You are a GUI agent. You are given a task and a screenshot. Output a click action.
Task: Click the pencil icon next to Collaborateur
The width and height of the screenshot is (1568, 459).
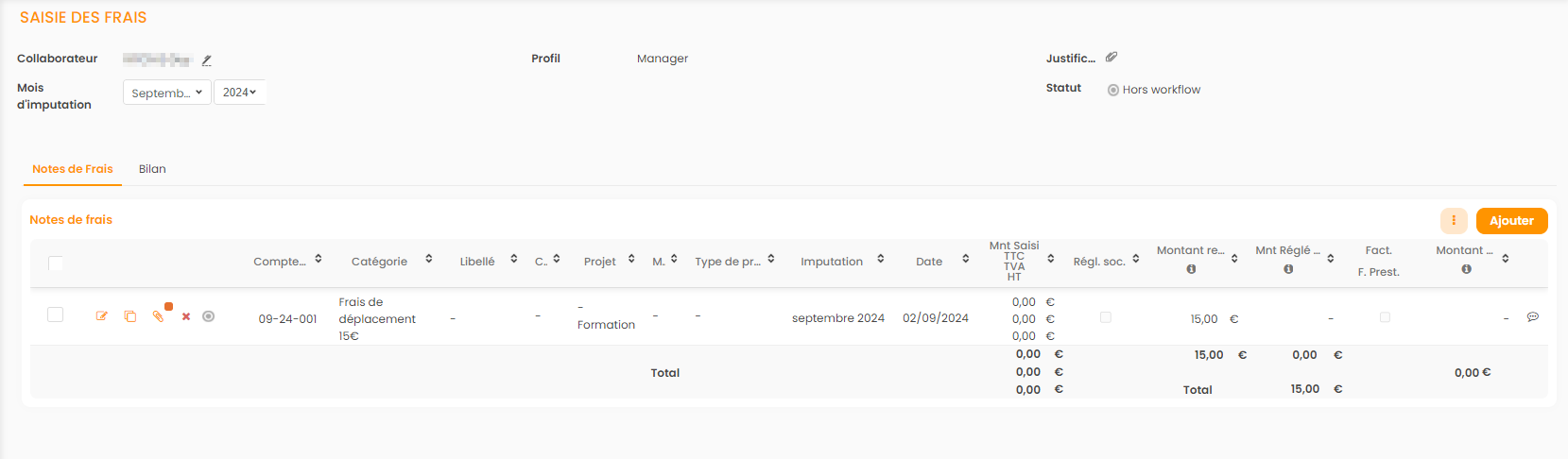click(x=206, y=60)
